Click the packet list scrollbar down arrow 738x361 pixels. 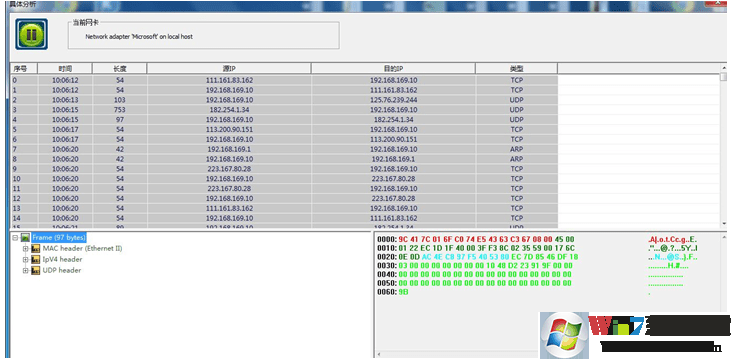point(723,224)
